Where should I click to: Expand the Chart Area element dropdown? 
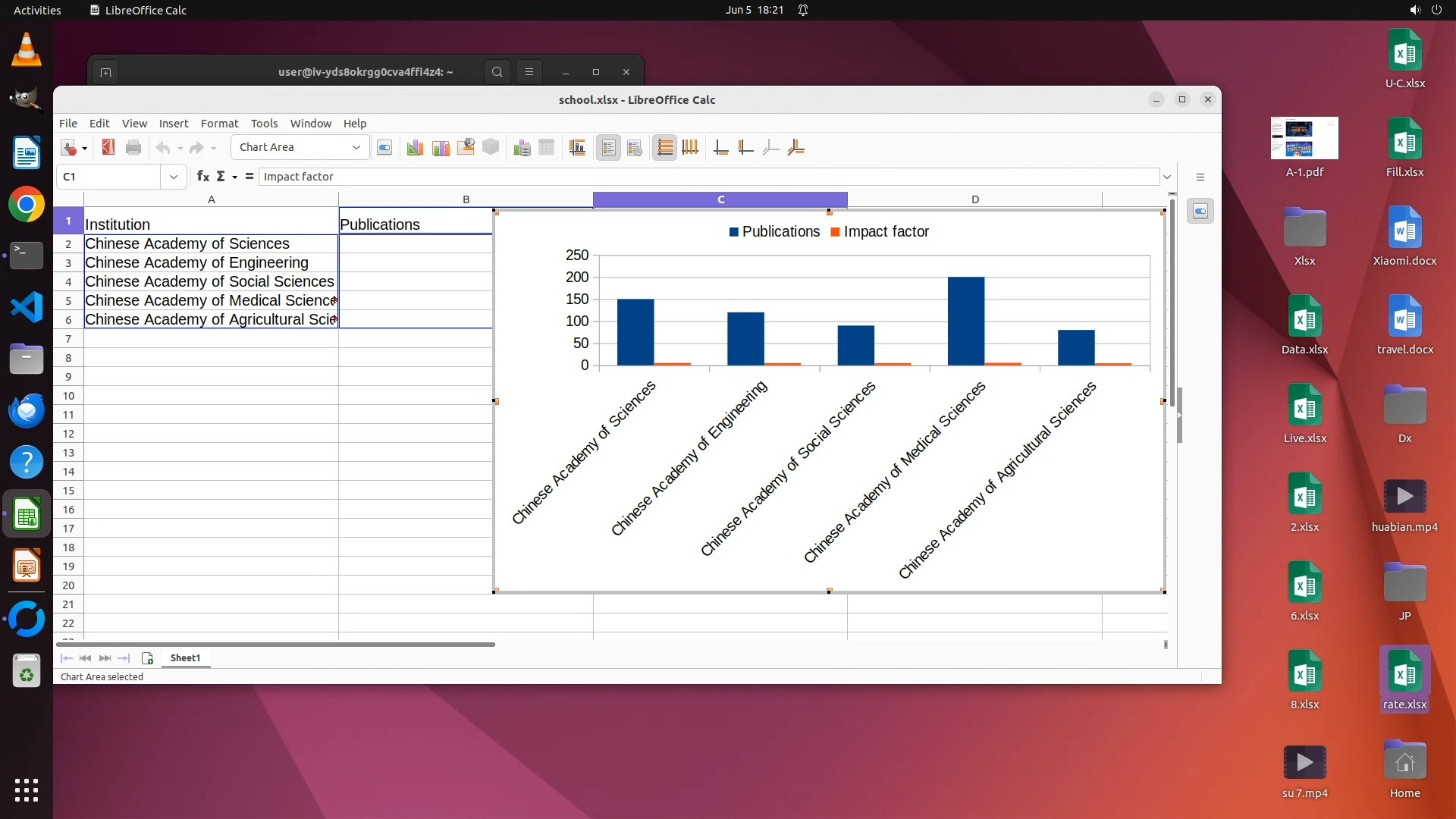(356, 148)
